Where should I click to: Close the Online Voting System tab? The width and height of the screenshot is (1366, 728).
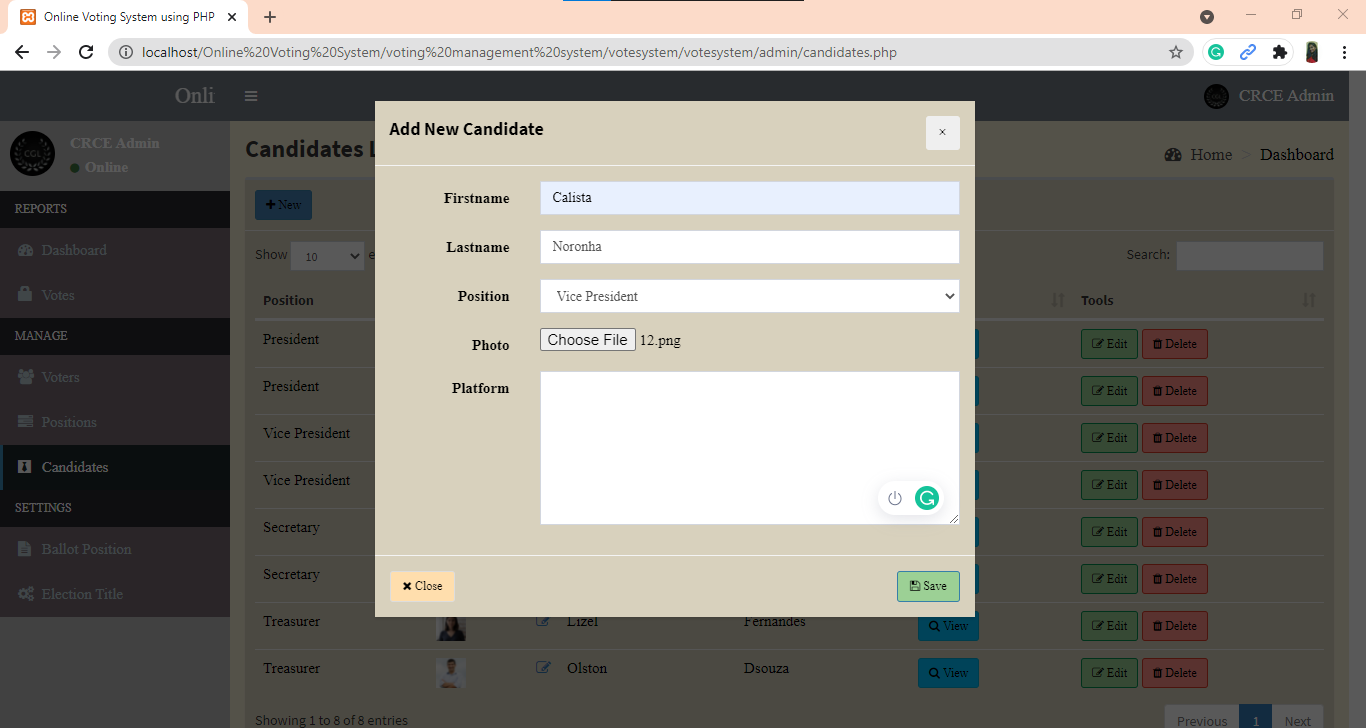coord(232,17)
